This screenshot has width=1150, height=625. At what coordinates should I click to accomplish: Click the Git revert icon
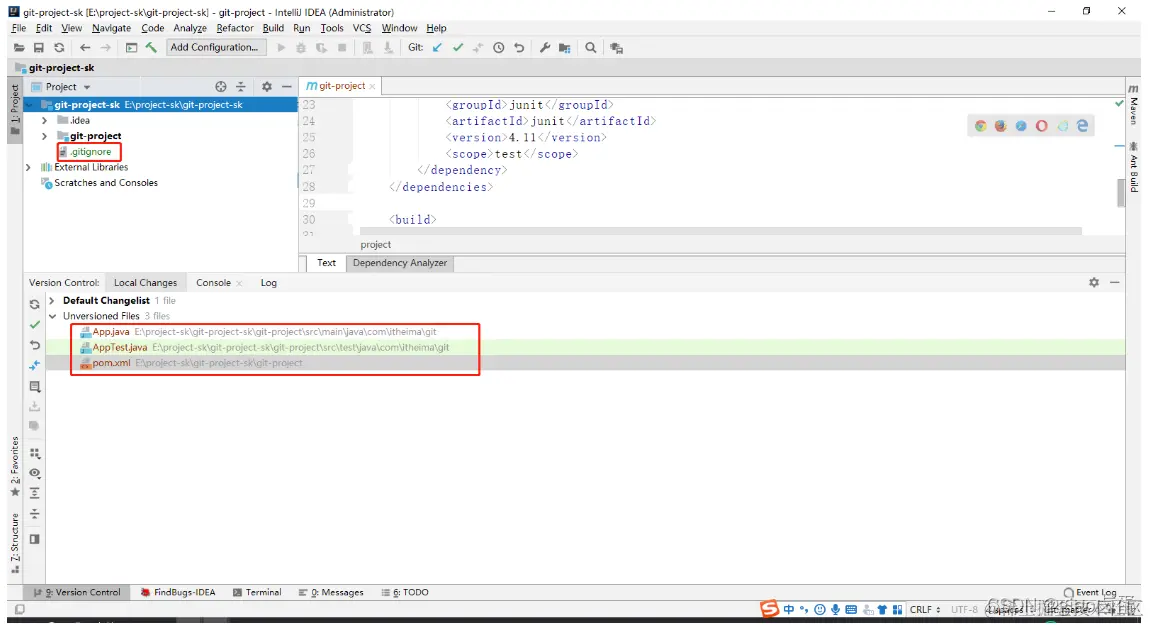[x=519, y=48]
